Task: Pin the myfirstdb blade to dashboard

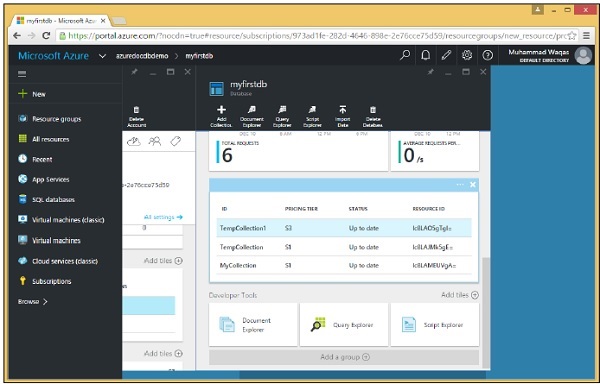Action: pos(430,72)
